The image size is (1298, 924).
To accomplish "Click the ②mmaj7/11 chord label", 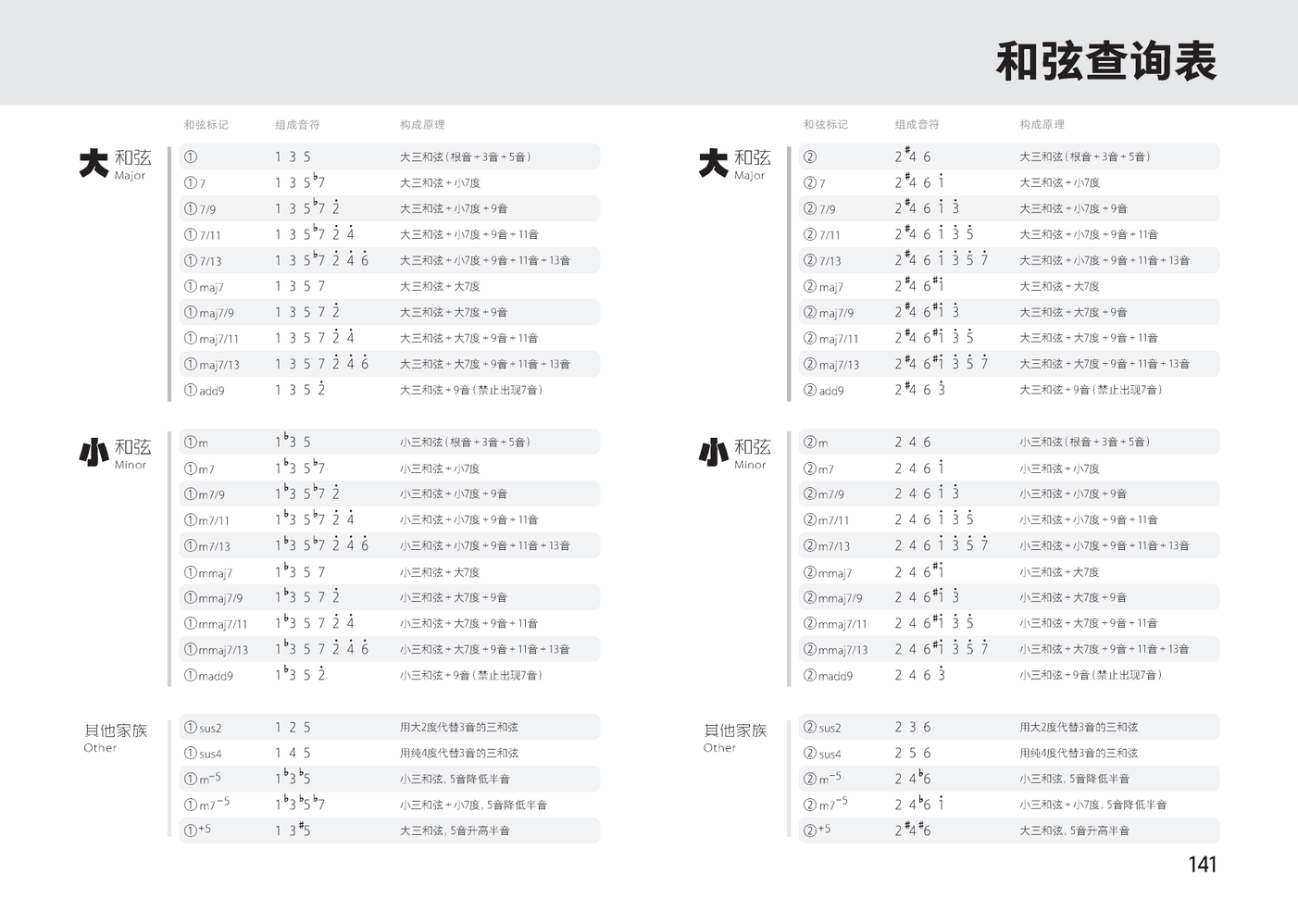I will 835,624.
